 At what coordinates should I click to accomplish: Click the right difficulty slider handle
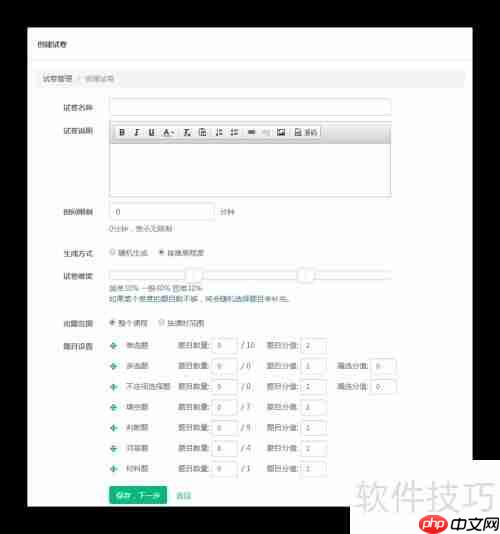point(306,275)
